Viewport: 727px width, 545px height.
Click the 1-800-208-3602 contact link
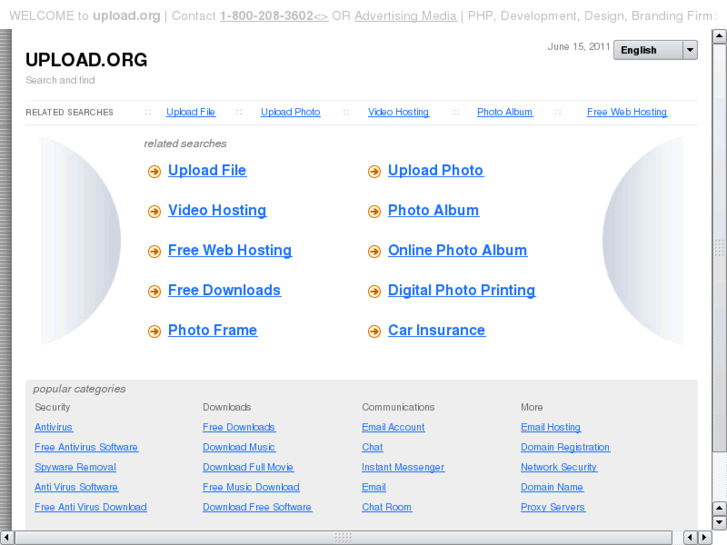pyautogui.click(x=274, y=16)
